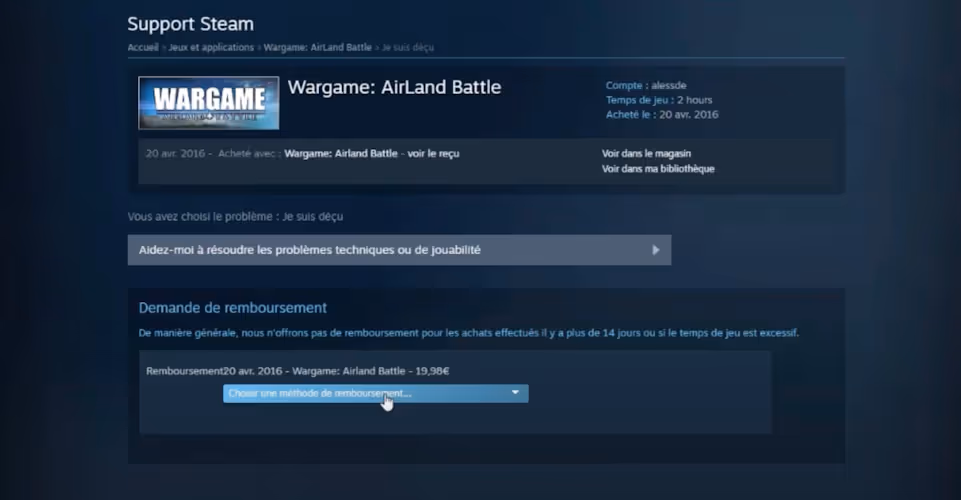Click the Accueil breadcrumb link
This screenshot has height=500, width=961.
[x=143, y=47]
